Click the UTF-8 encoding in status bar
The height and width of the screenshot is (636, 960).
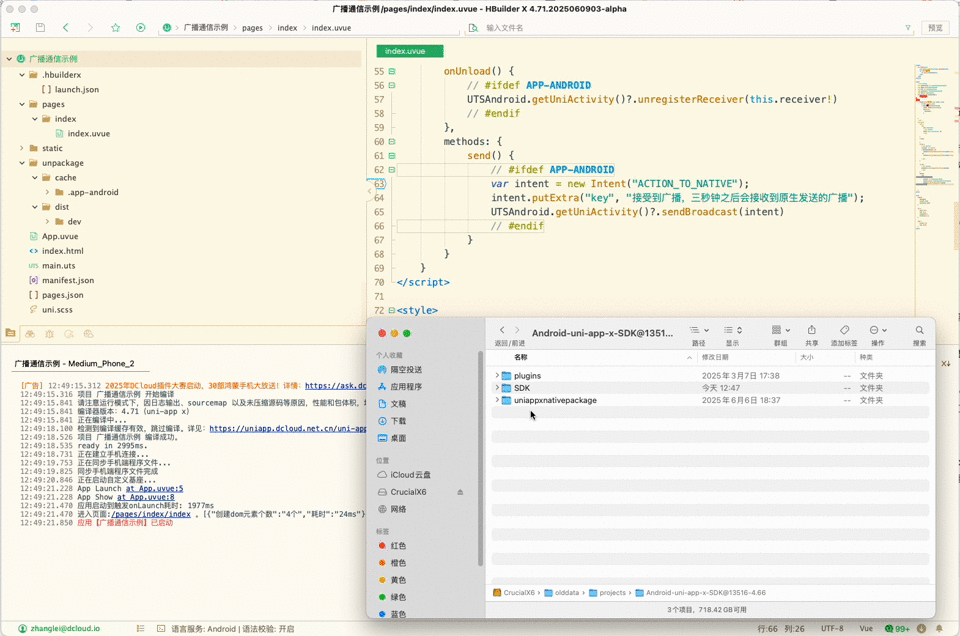pyautogui.click(x=832, y=629)
